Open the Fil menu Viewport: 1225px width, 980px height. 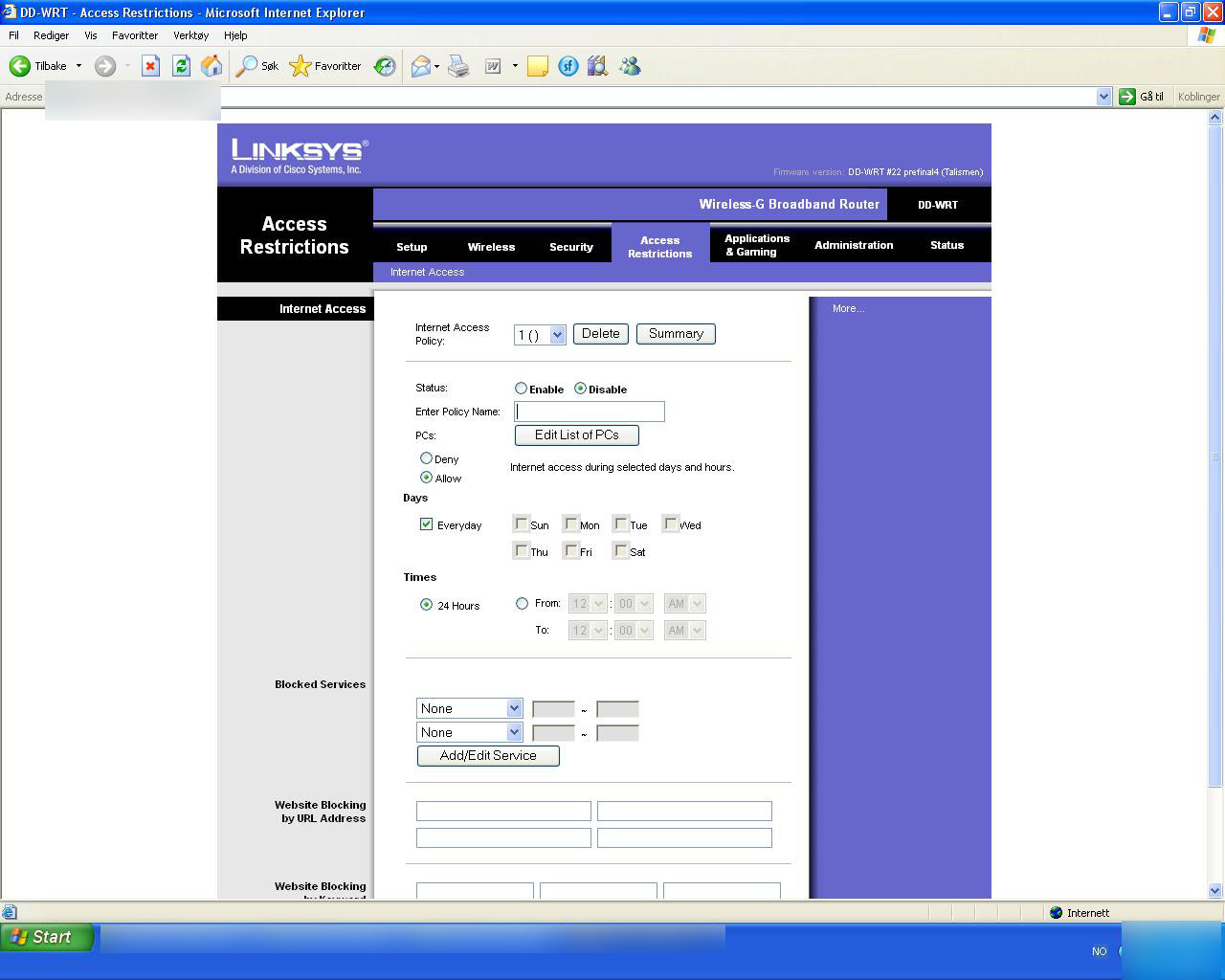[13, 35]
